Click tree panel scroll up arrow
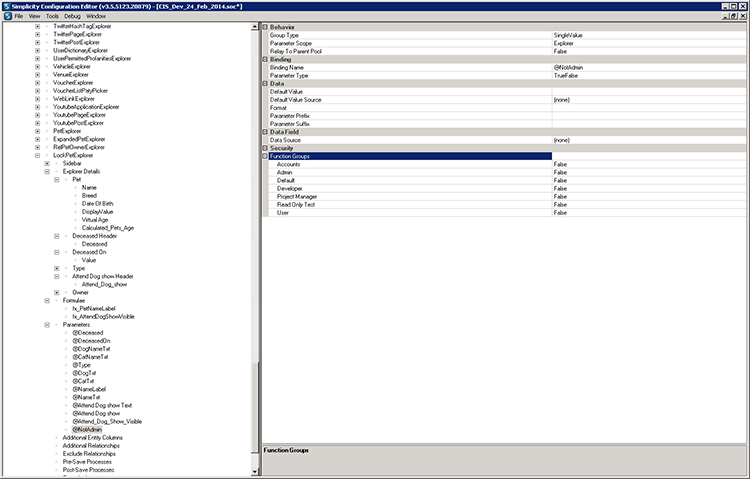750x479 pixels. [x=254, y=27]
